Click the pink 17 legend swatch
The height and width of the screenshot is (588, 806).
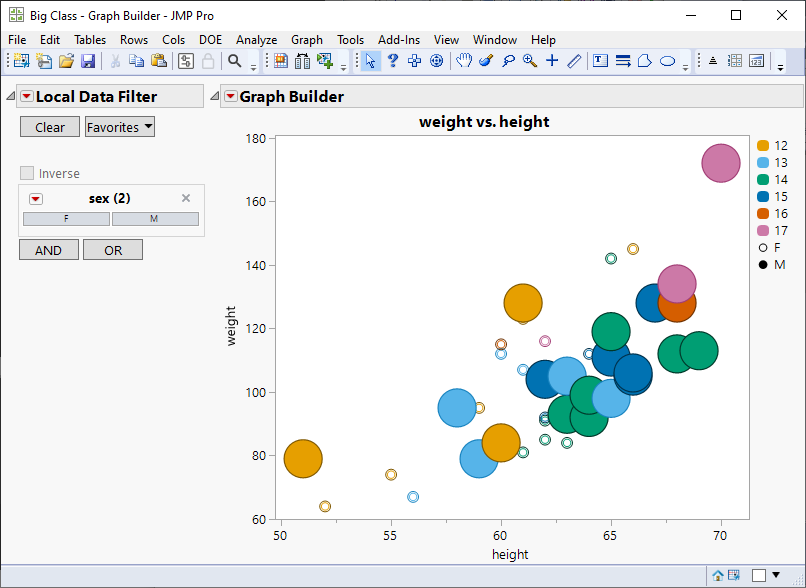click(763, 230)
